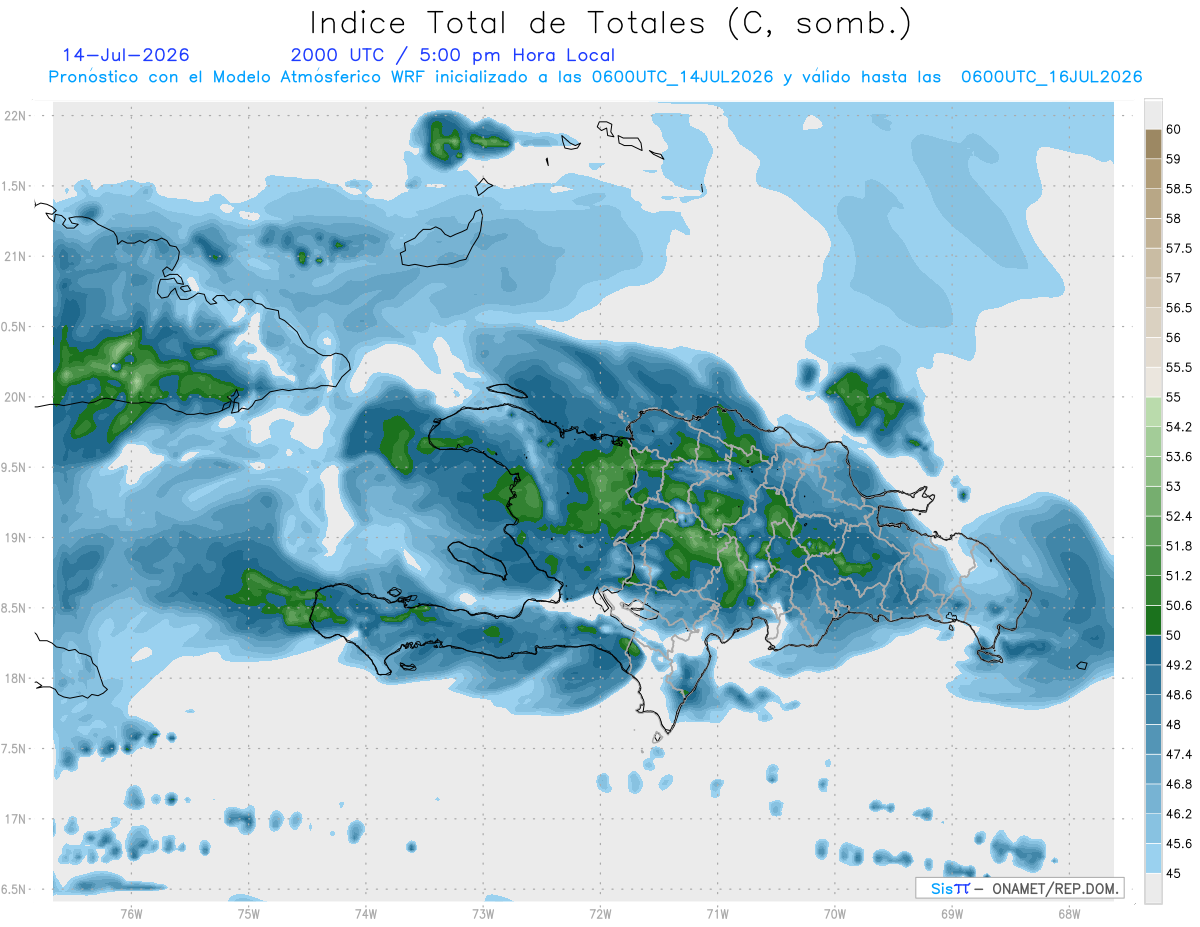
Task: Click the "20N" latitude label
Action: (x=16, y=397)
